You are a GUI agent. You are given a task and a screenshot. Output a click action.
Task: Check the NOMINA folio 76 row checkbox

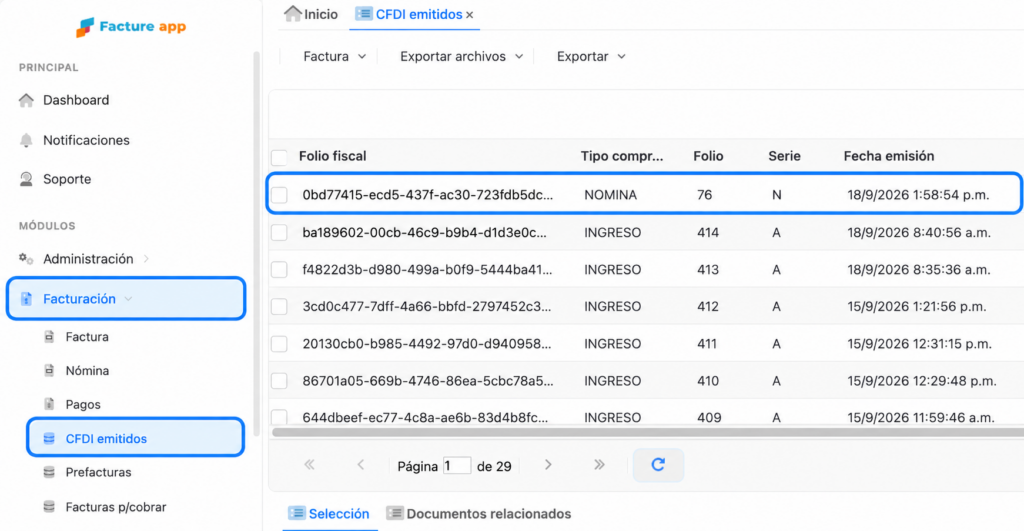click(280, 195)
